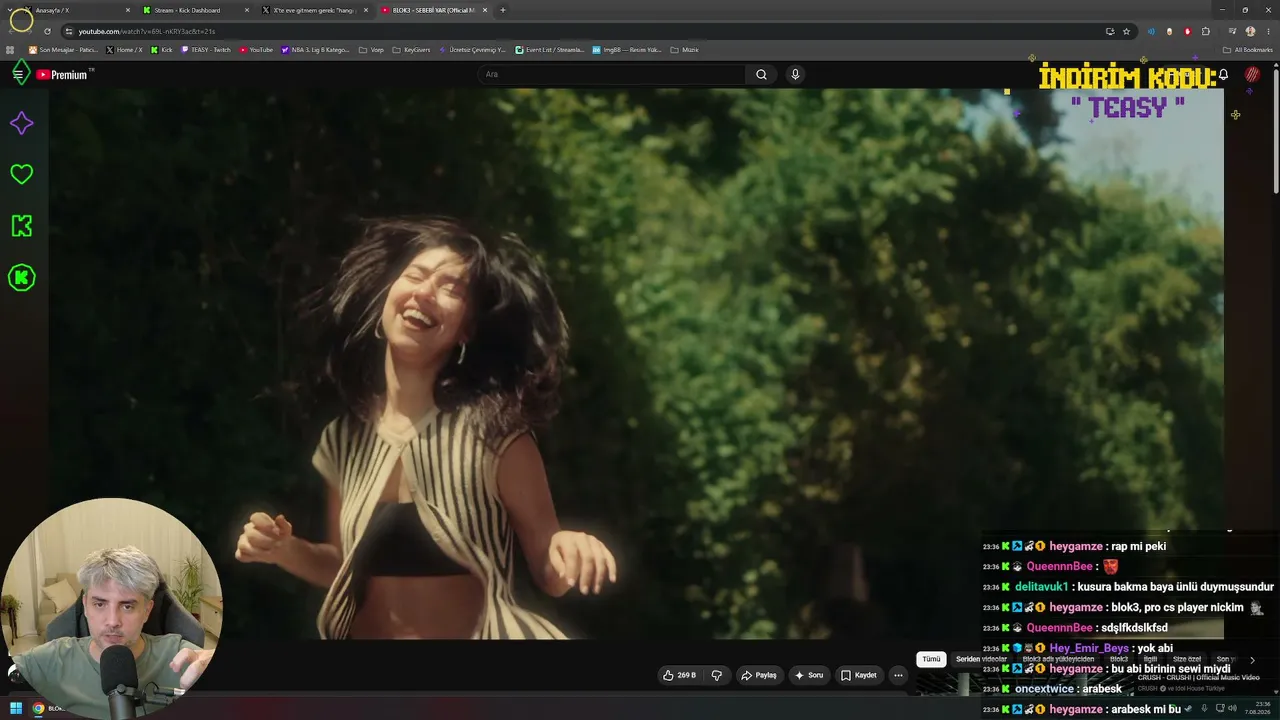The image size is (1280, 720).
Task: Open Son Mesajlar bookmark
Action: tap(63, 49)
